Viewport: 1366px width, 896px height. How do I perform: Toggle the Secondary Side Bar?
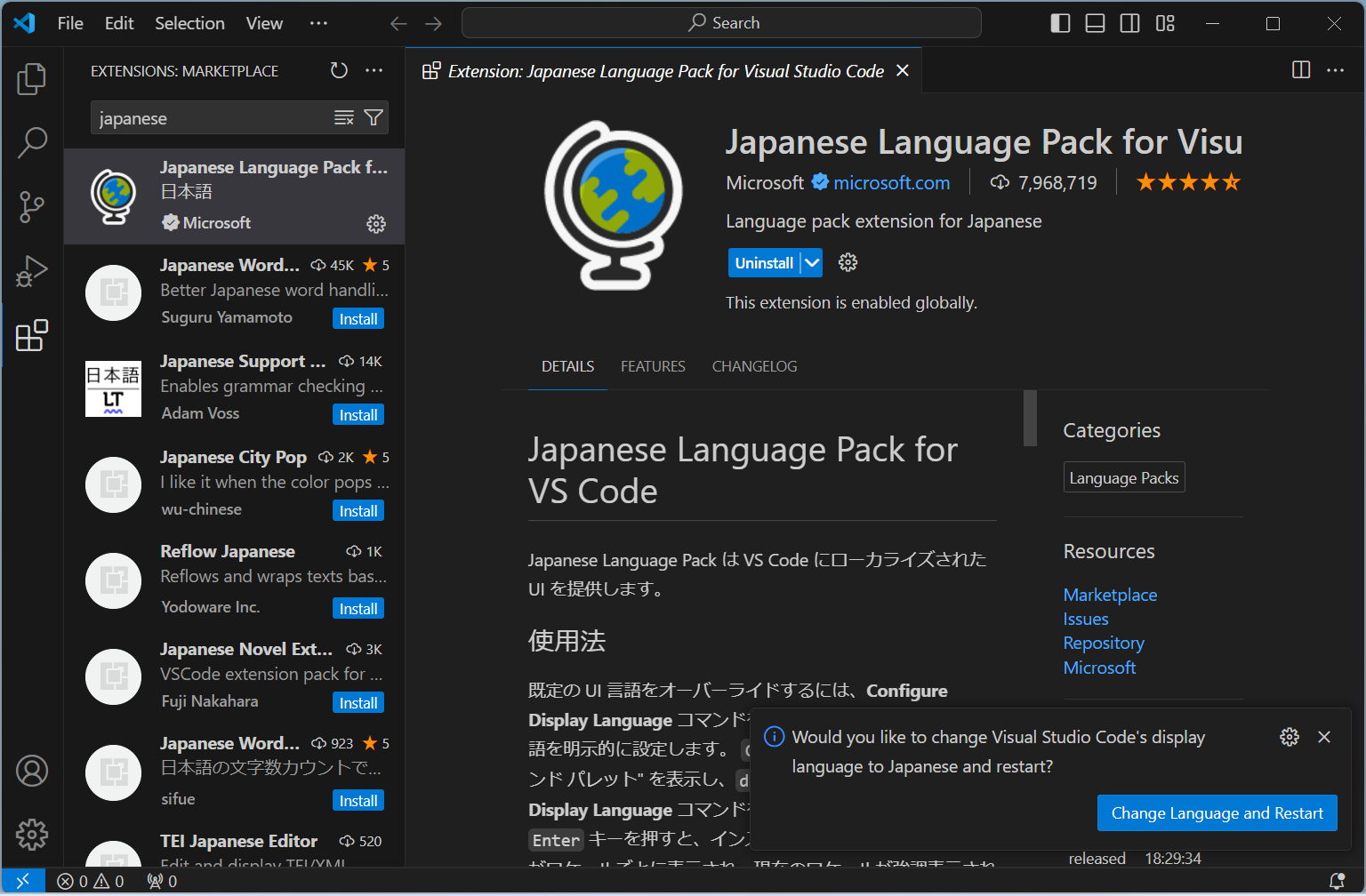[1129, 23]
